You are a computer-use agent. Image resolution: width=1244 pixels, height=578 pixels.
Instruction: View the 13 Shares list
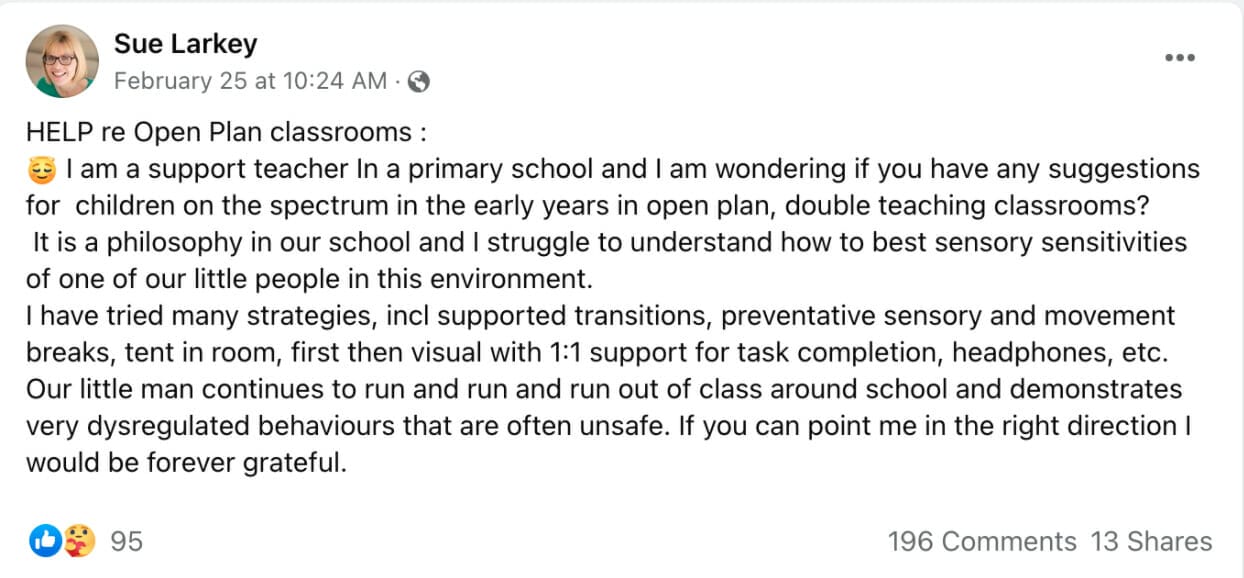(1151, 541)
